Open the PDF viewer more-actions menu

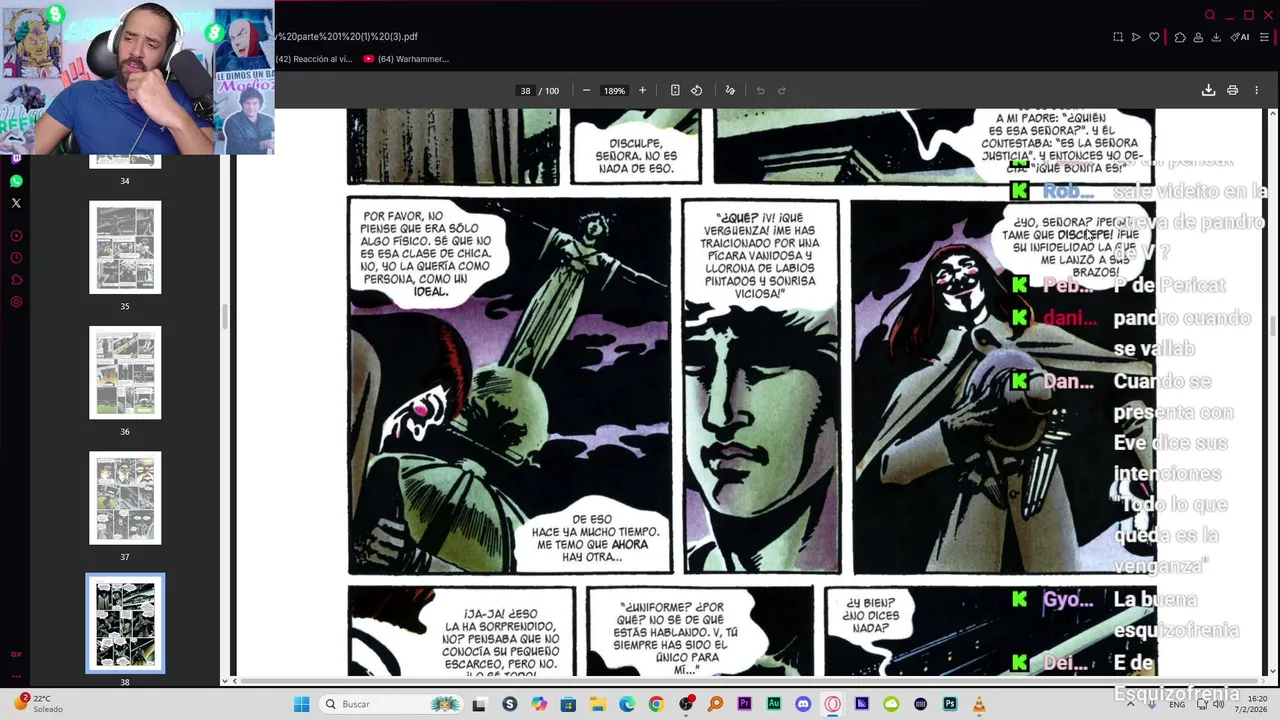click(1256, 90)
